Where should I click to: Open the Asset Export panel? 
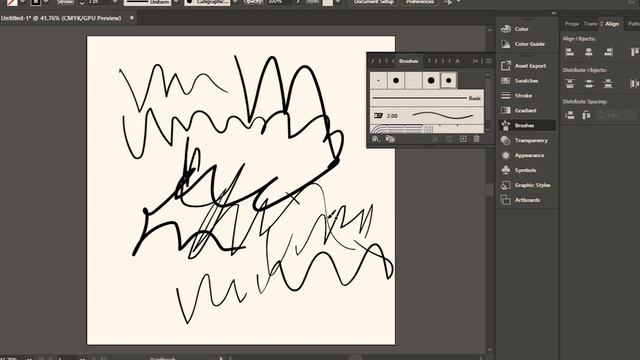click(527, 66)
